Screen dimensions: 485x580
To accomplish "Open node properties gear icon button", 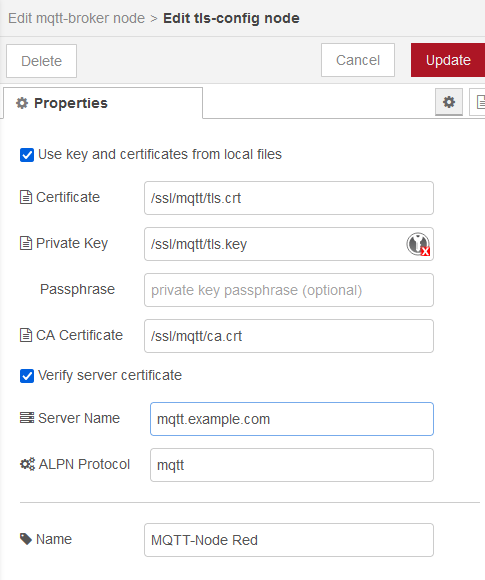I will point(449,102).
